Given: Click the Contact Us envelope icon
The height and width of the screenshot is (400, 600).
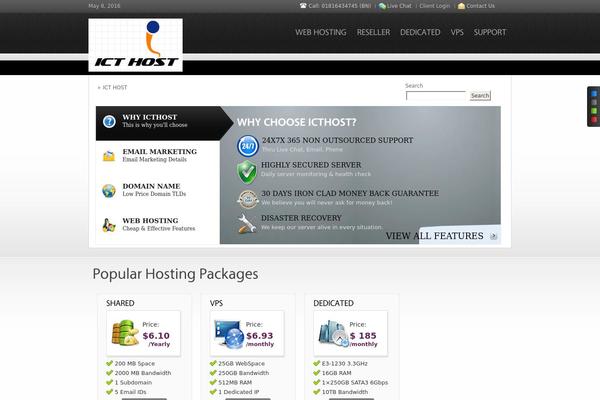Looking at the screenshot, I should pyautogui.click(x=461, y=6).
